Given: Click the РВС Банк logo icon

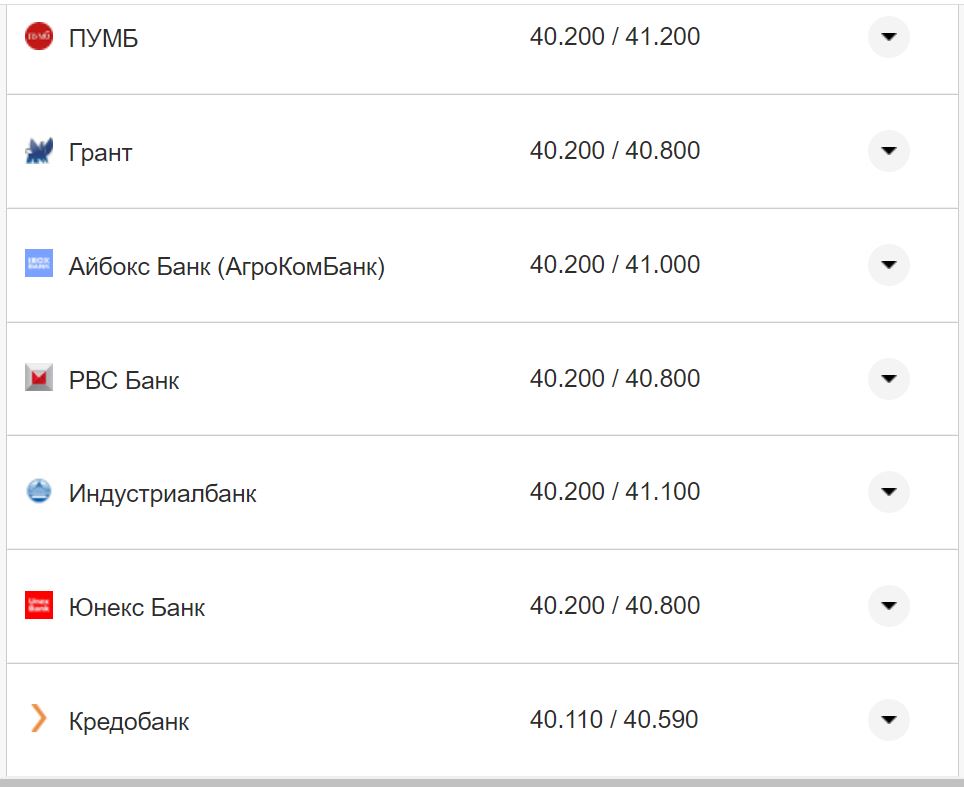Looking at the screenshot, I should (38, 379).
